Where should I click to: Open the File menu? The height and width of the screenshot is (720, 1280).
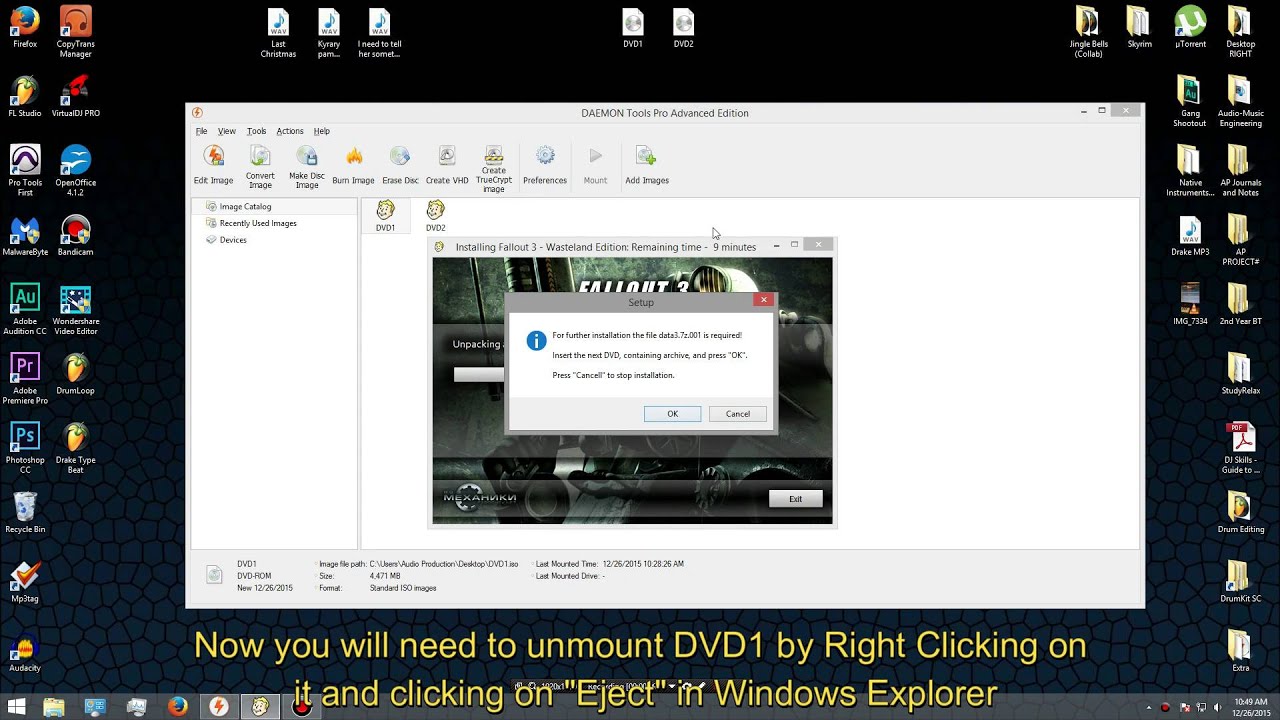coord(201,131)
